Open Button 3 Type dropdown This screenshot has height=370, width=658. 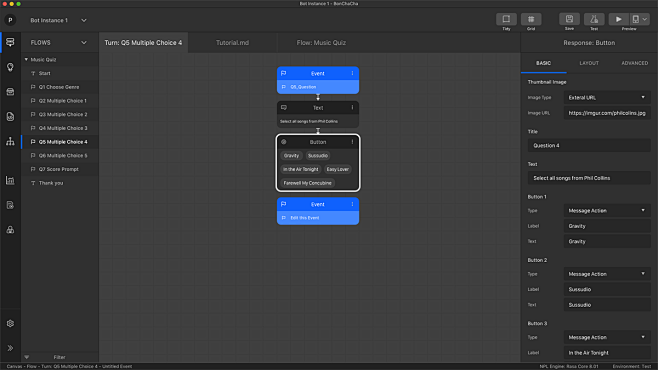point(607,337)
